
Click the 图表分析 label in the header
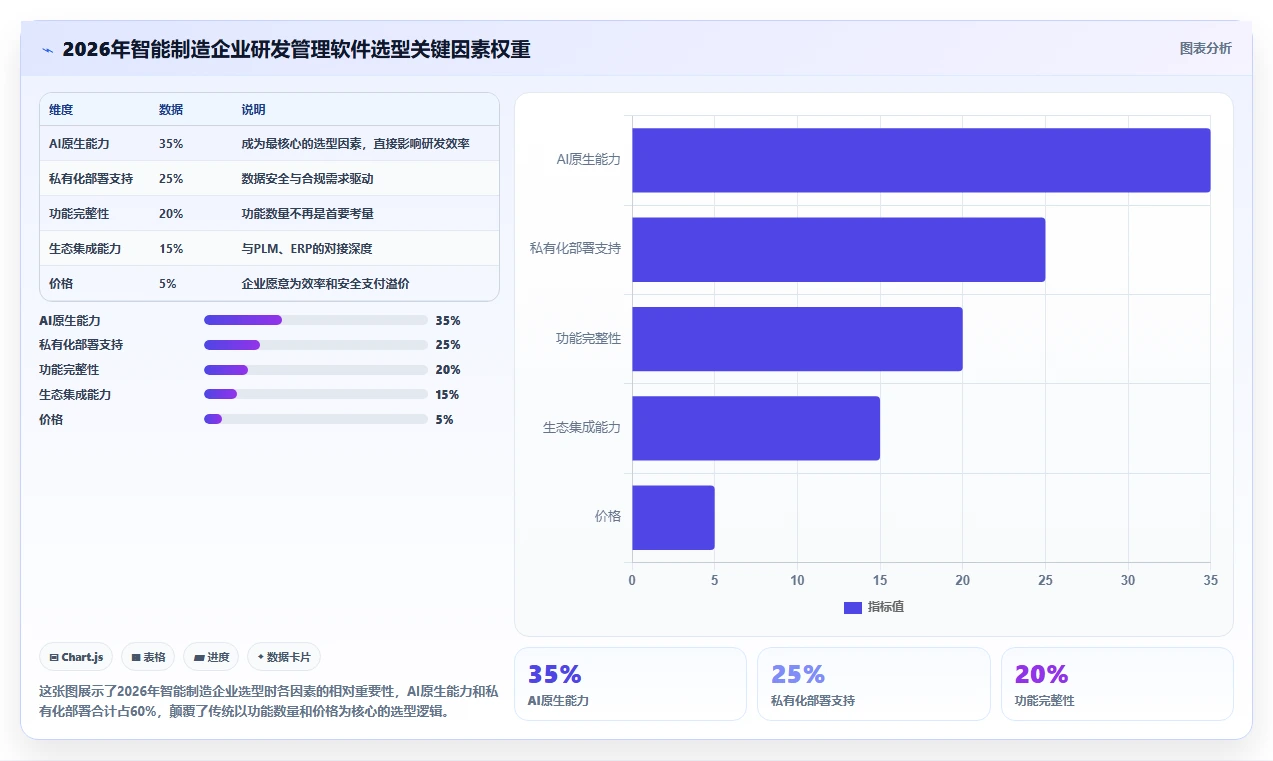[x=1205, y=48]
